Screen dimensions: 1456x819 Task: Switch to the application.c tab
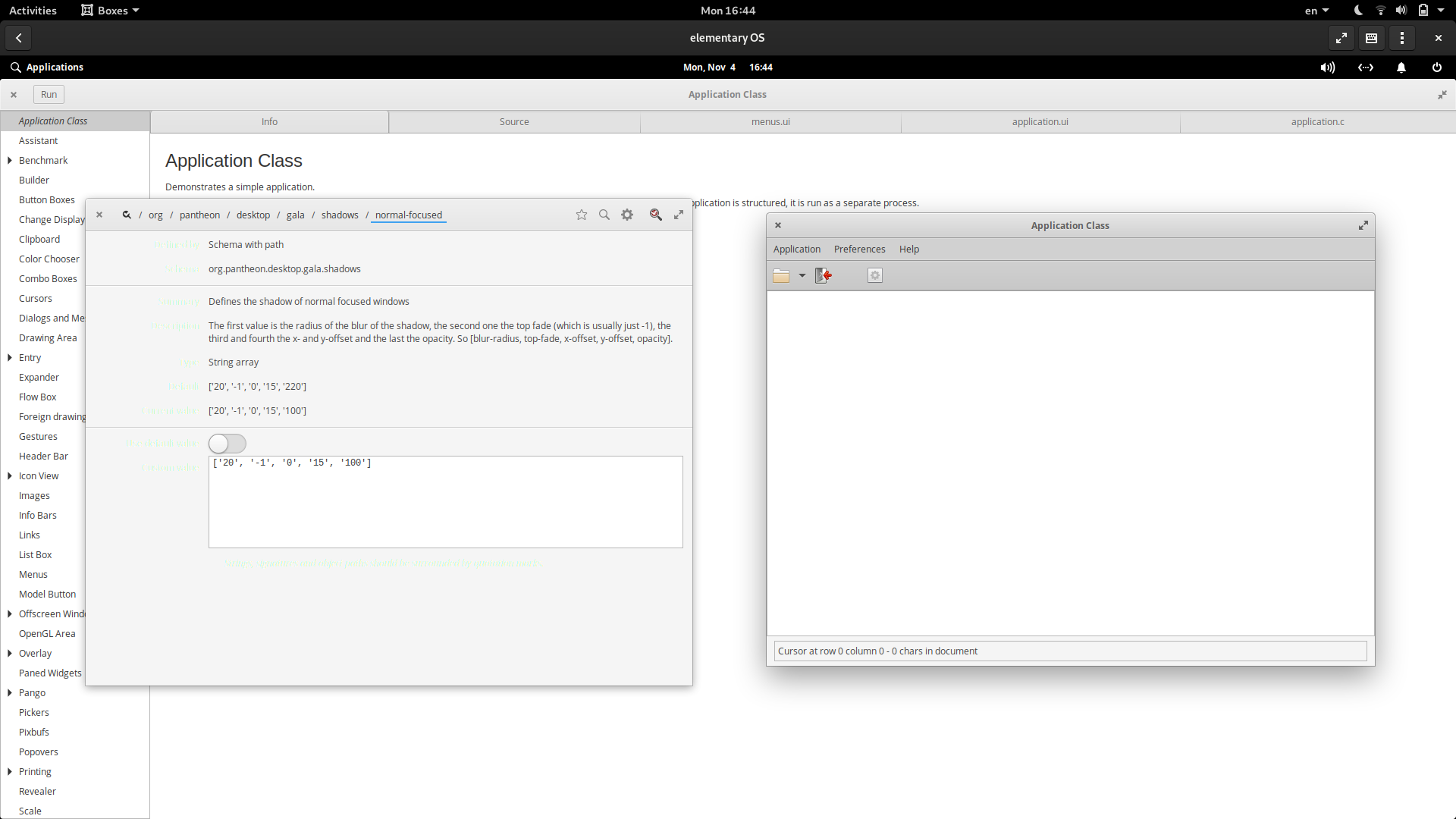1318,122
